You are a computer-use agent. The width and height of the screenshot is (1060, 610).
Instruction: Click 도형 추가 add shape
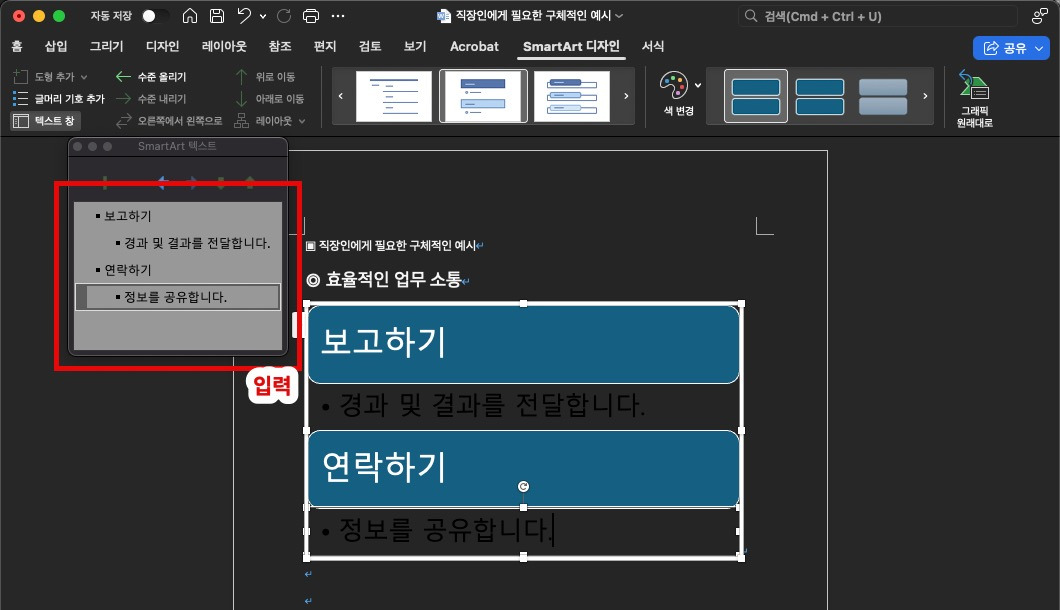pyautogui.click(x=44, y=76)
